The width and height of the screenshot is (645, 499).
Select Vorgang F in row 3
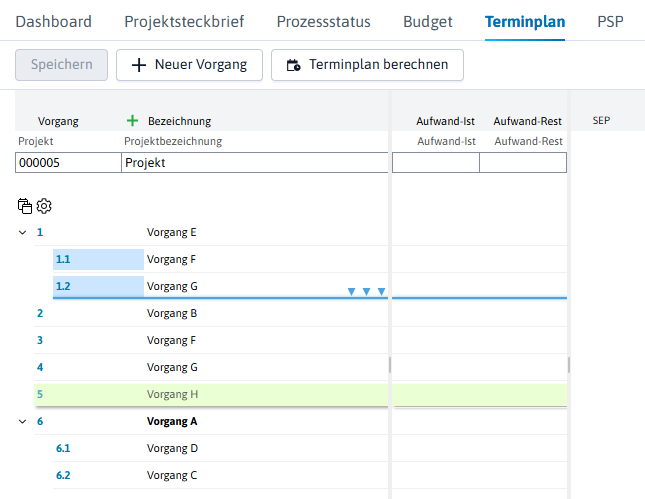pyautogui.click(x=171, y=340)
